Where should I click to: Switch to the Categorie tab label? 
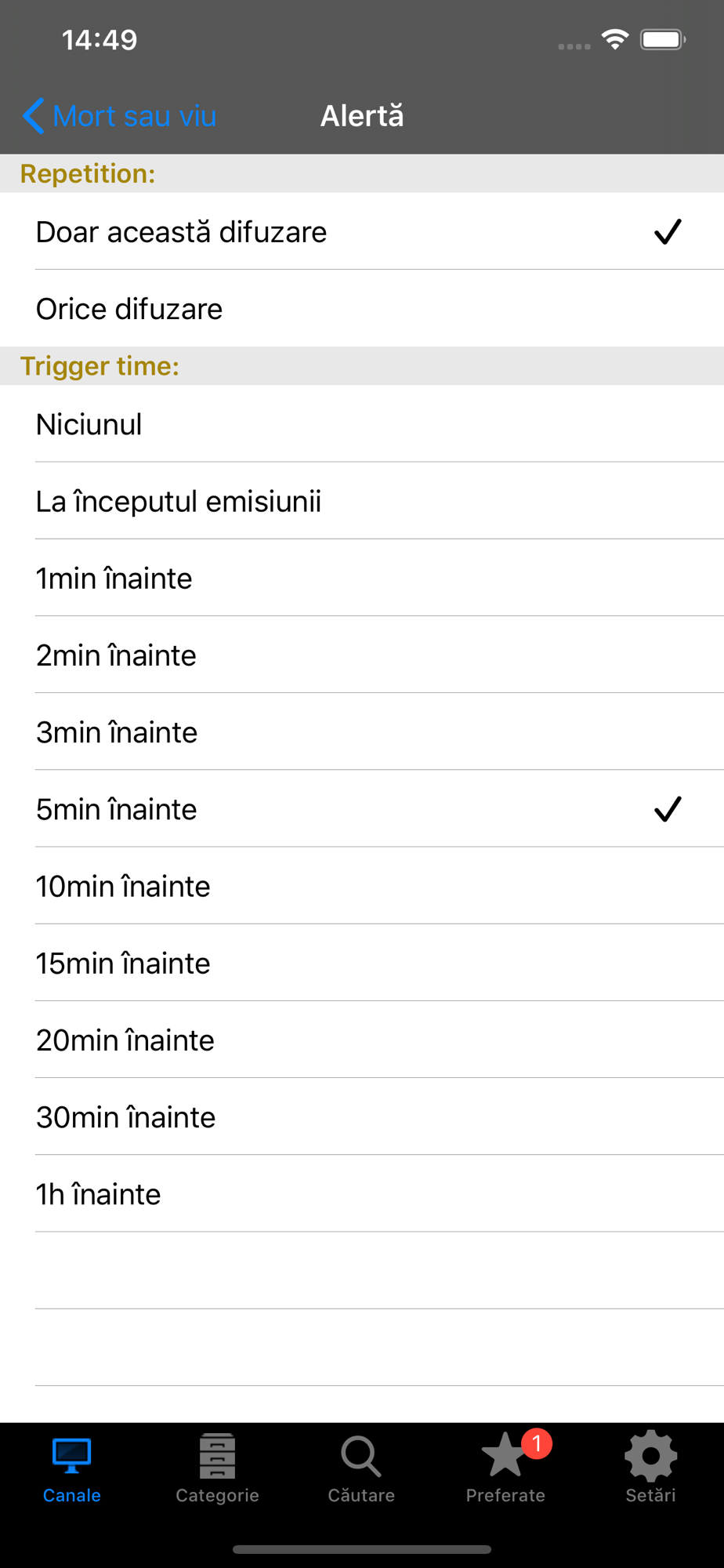click(217, 1495)
